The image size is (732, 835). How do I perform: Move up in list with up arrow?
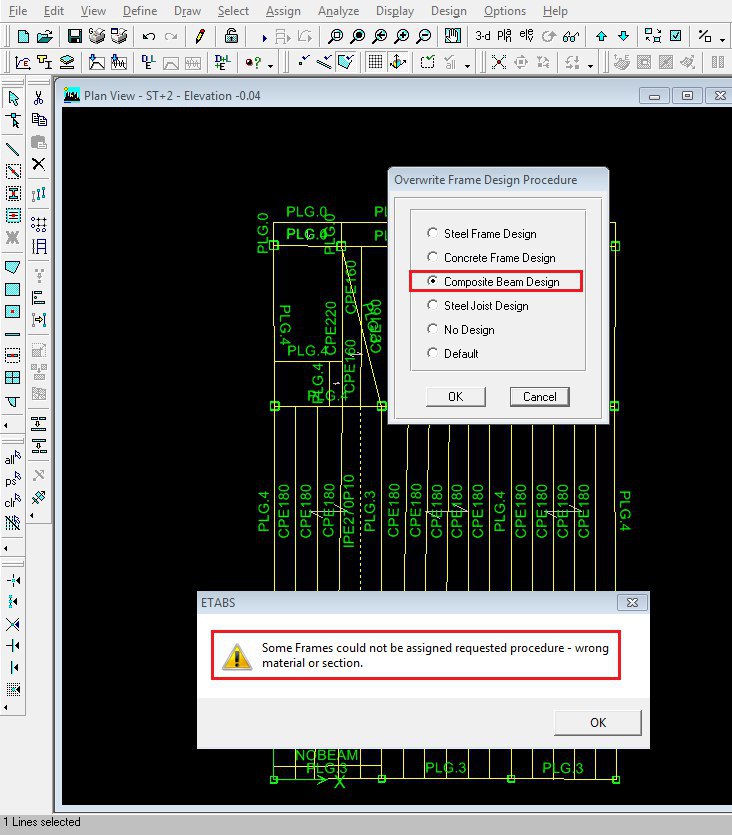(x=602, y=36)
